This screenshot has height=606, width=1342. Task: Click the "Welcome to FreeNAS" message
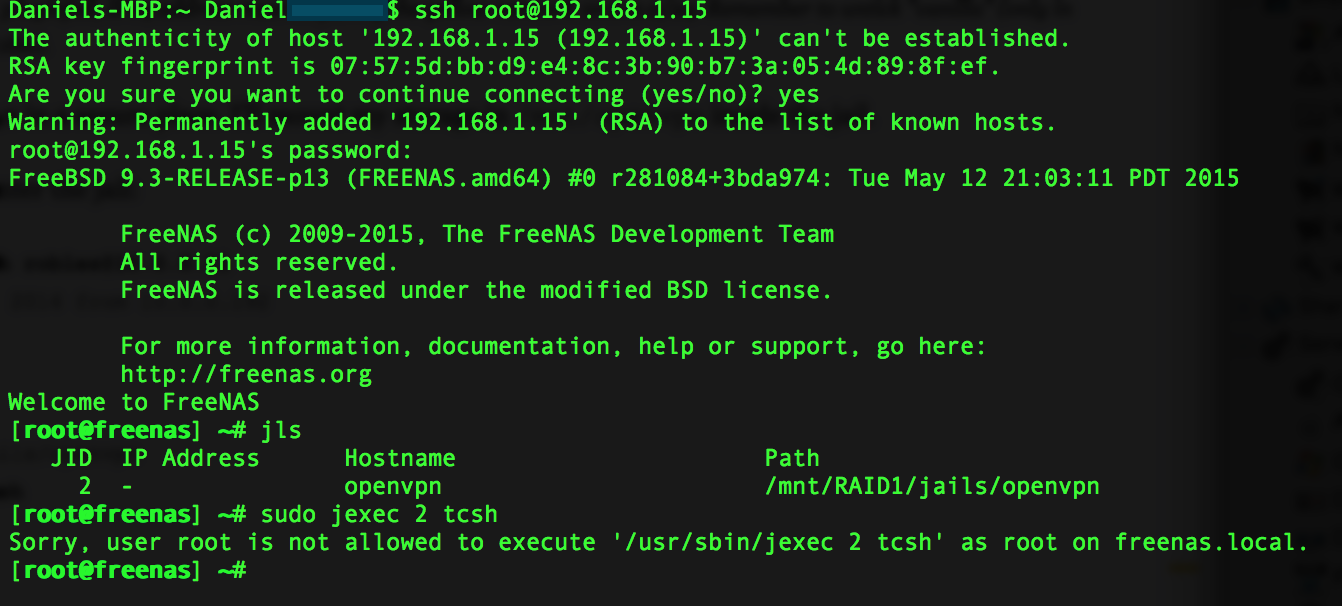pyautogui.click(x=133, y=403)
